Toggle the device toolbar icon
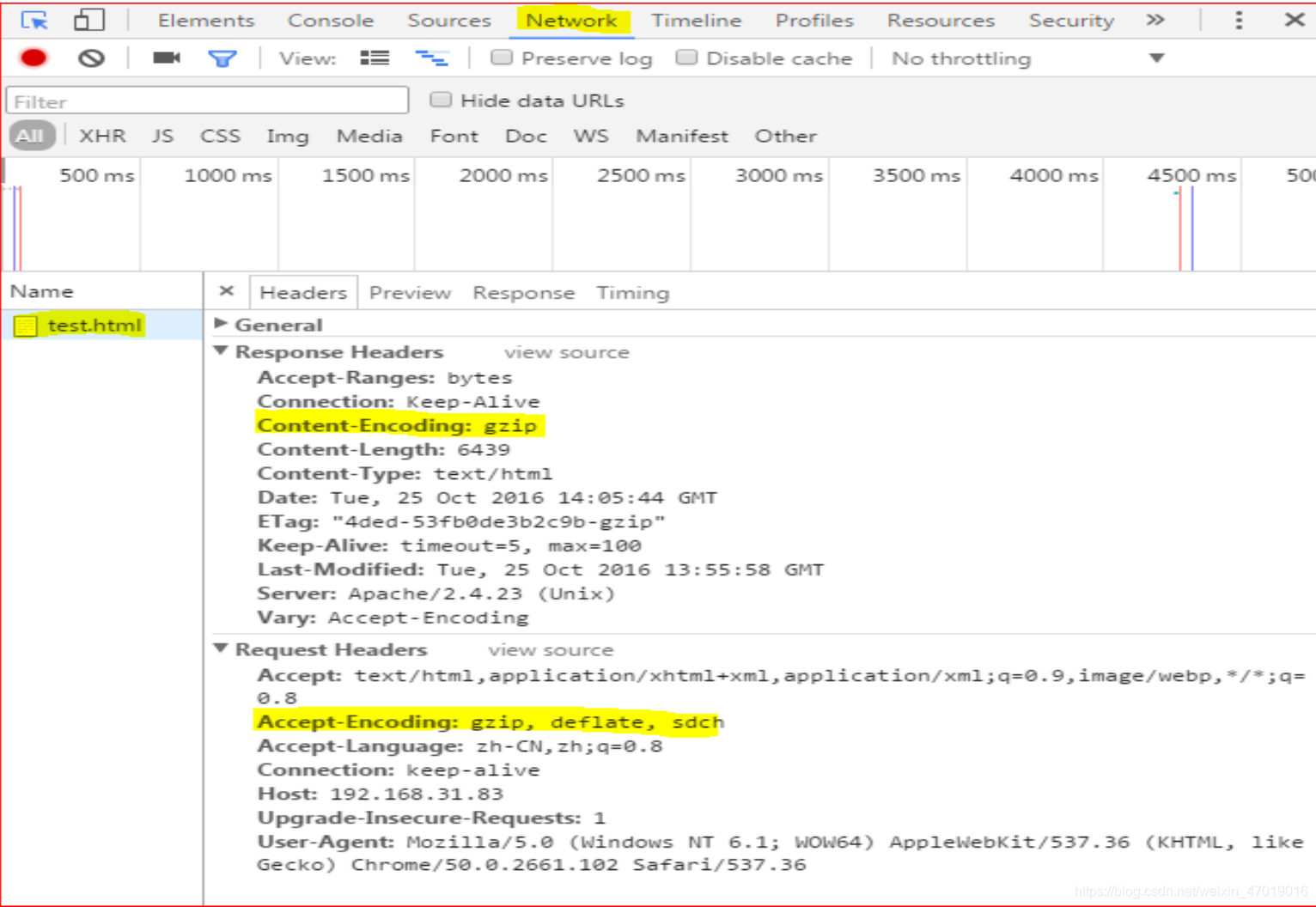1316x907 pixels. tap(89, 20)
